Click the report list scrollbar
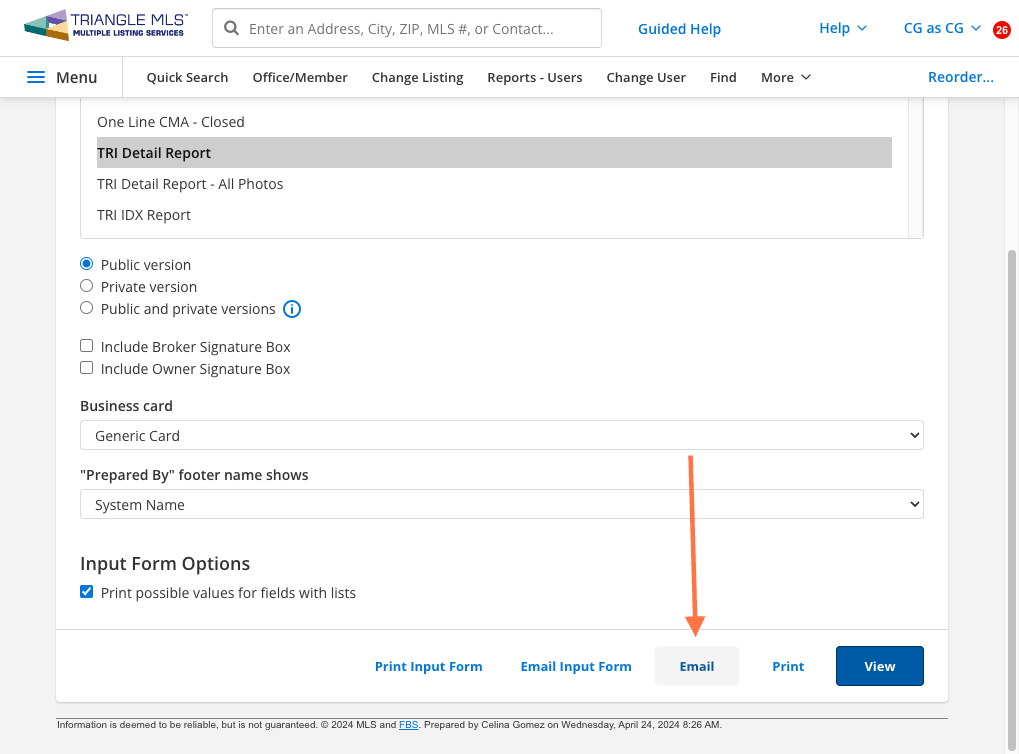The width and height of the screenshot is (1019, 754). pyautogui.click(x=916, y=169)
